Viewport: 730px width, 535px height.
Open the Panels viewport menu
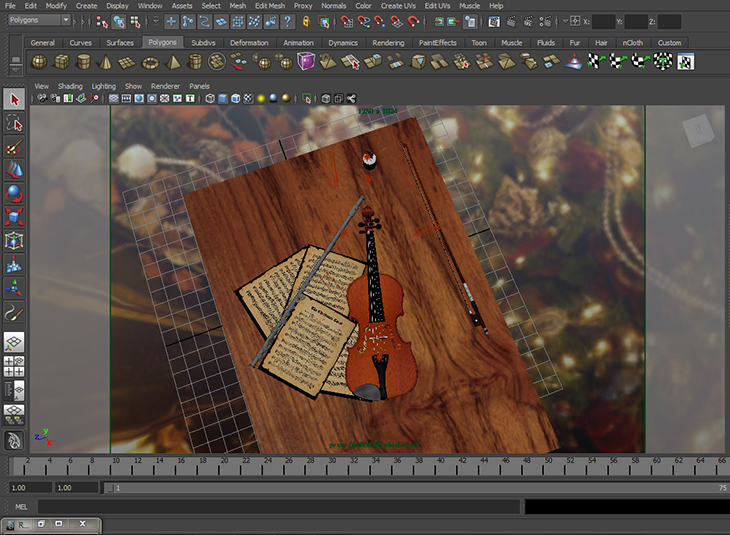199,86
